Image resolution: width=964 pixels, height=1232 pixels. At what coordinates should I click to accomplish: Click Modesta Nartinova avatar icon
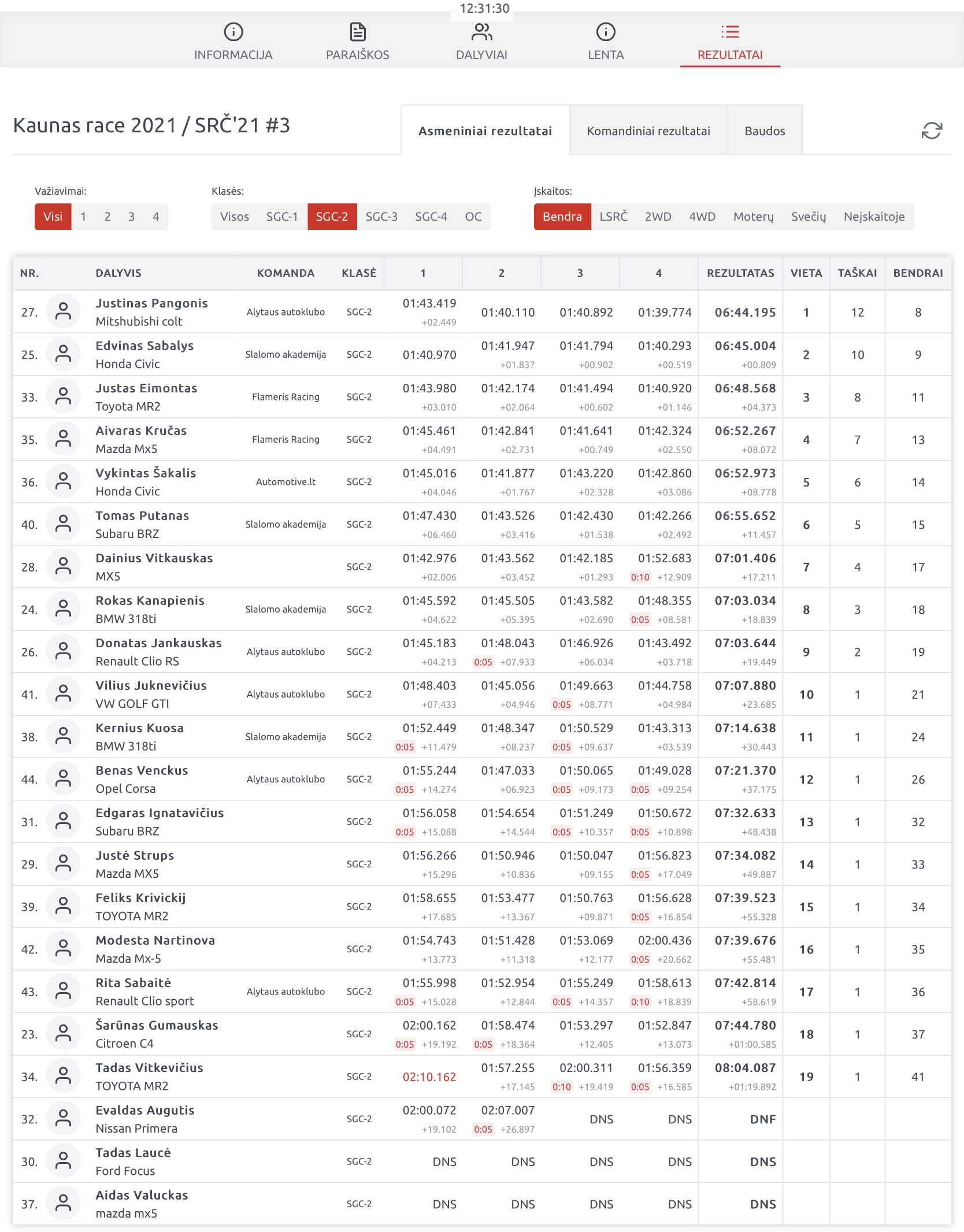point(63,949)
